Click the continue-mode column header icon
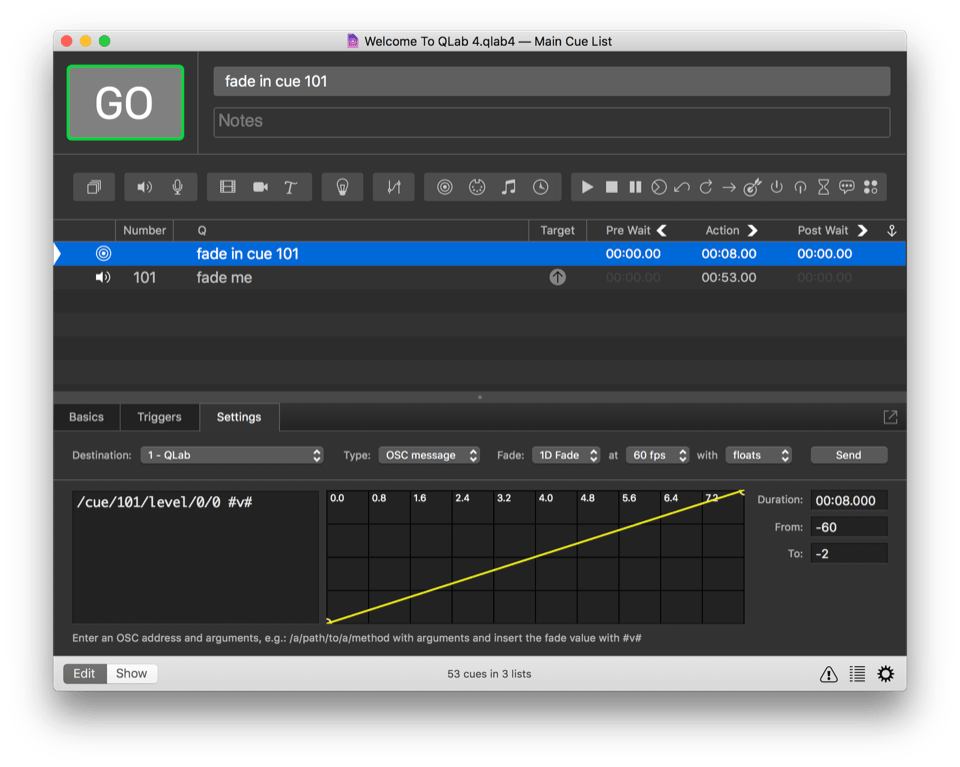This screenshot has width=960, height=767. click(892, 230)
